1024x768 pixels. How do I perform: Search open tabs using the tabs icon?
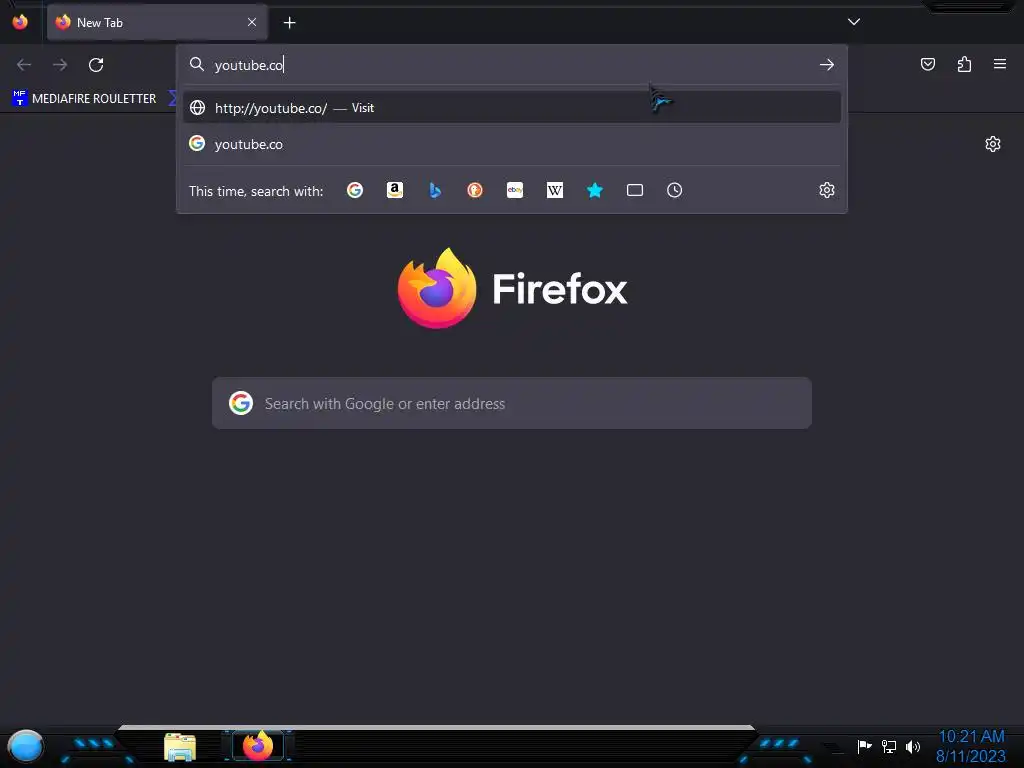click(x=635, y=190)
